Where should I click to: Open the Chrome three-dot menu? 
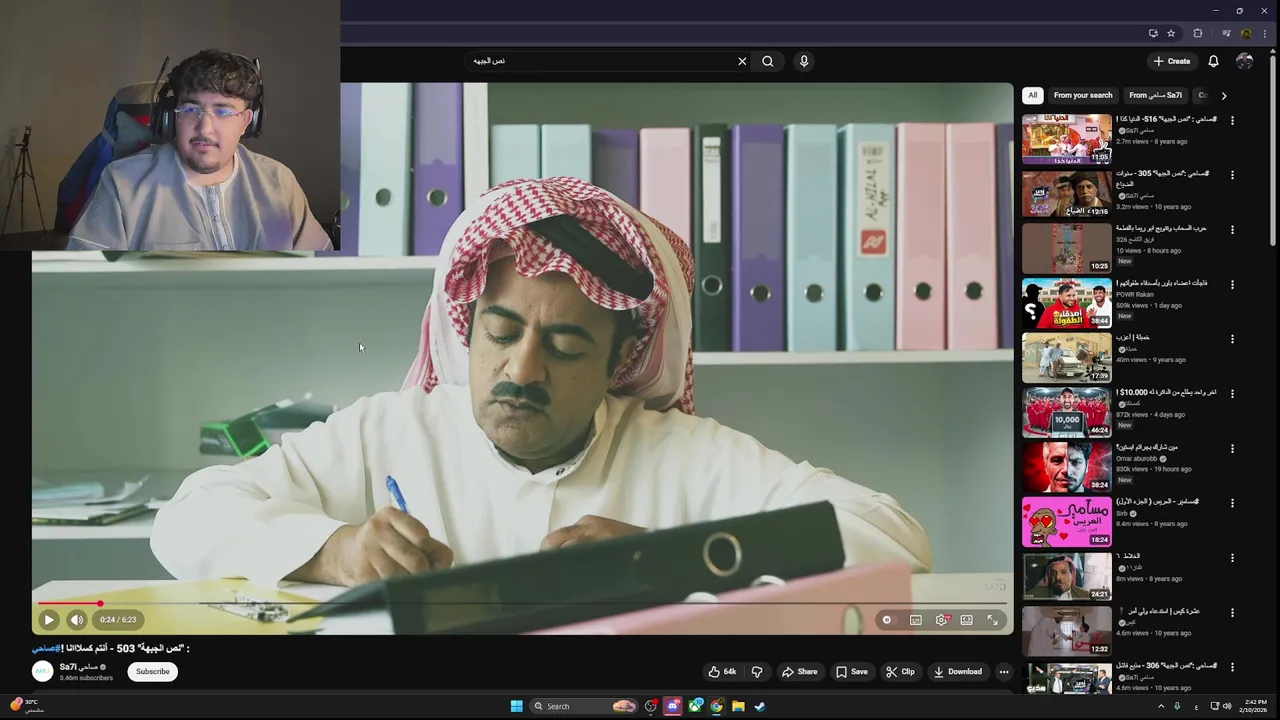1264,33
